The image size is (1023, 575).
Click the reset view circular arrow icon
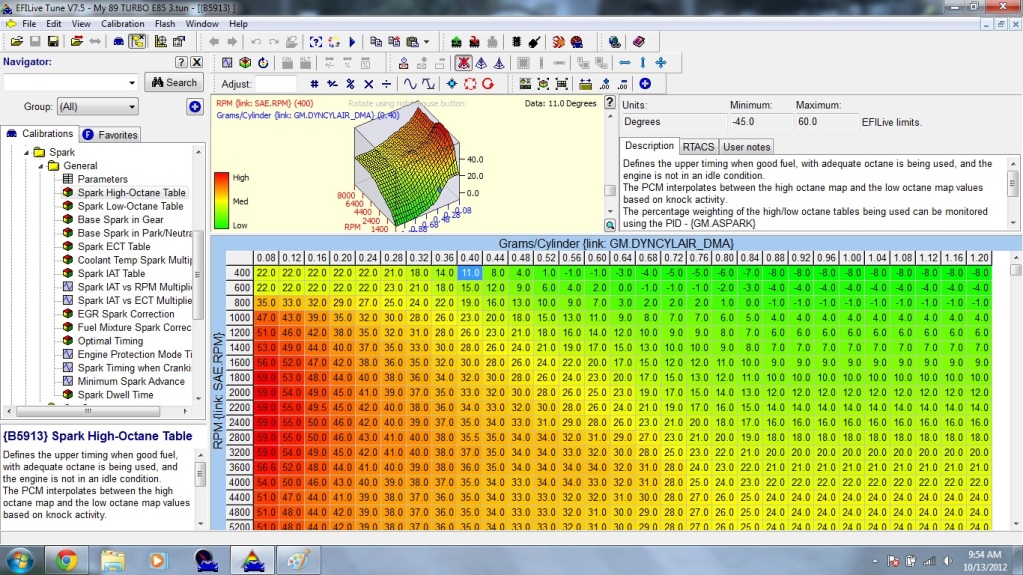(263, 63)
